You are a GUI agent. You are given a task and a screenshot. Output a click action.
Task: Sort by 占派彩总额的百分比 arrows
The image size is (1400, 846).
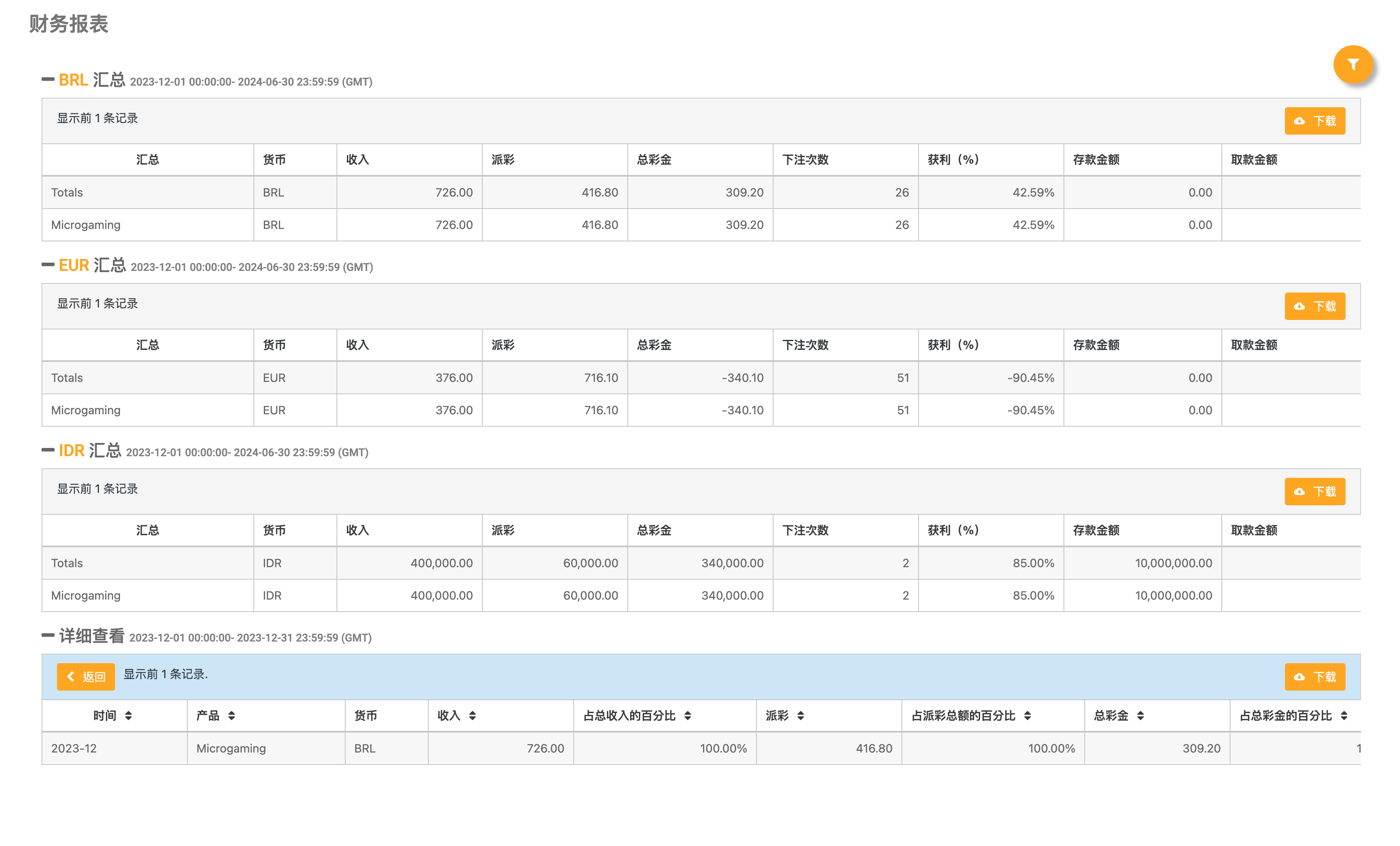(x=1027, y=716)
